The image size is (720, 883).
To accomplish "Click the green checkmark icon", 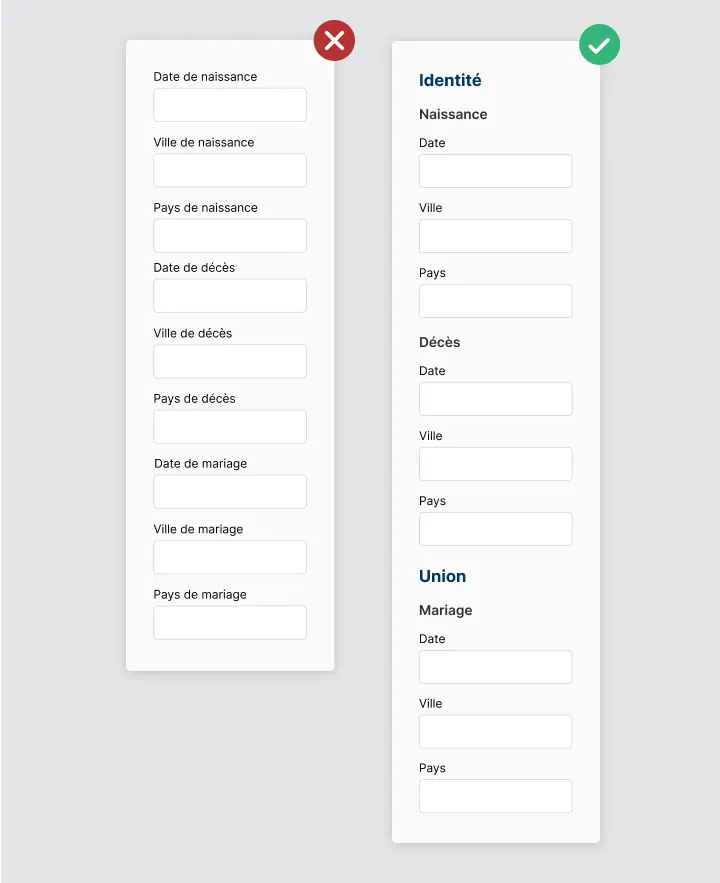I will point(600,45).
